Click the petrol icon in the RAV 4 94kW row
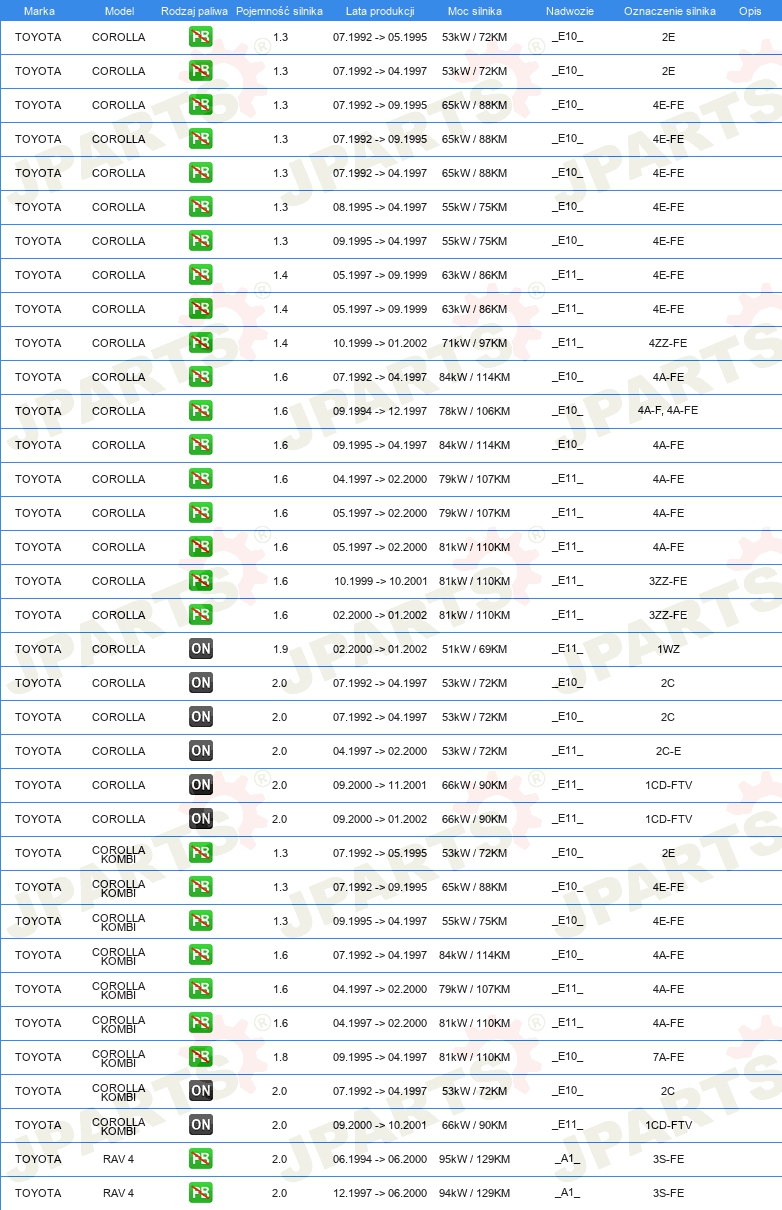The height and width of the screenshot is (1210, 782). [x=201, y=1193]
